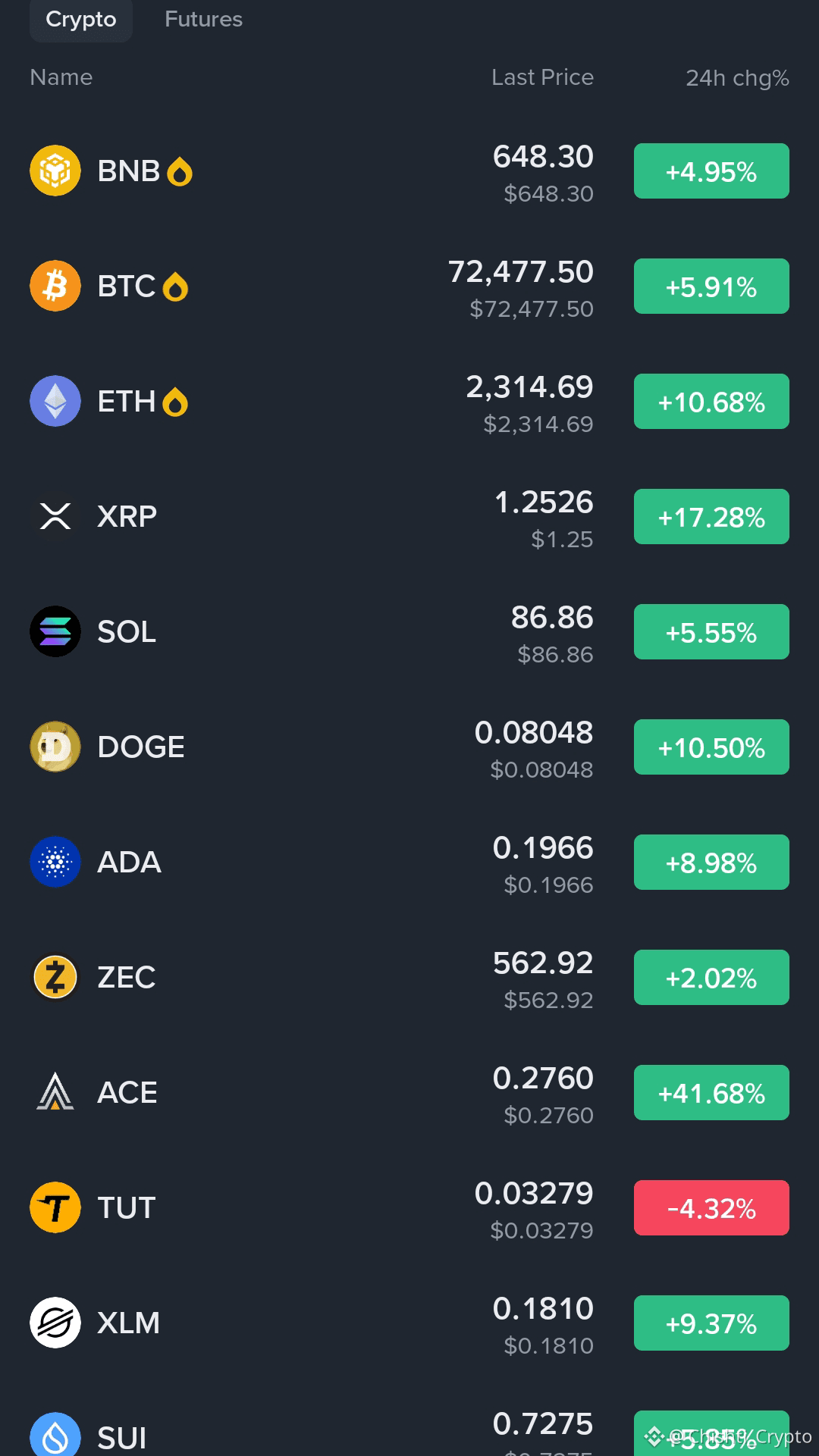Switch to the Futures tab

coord(203,19)
